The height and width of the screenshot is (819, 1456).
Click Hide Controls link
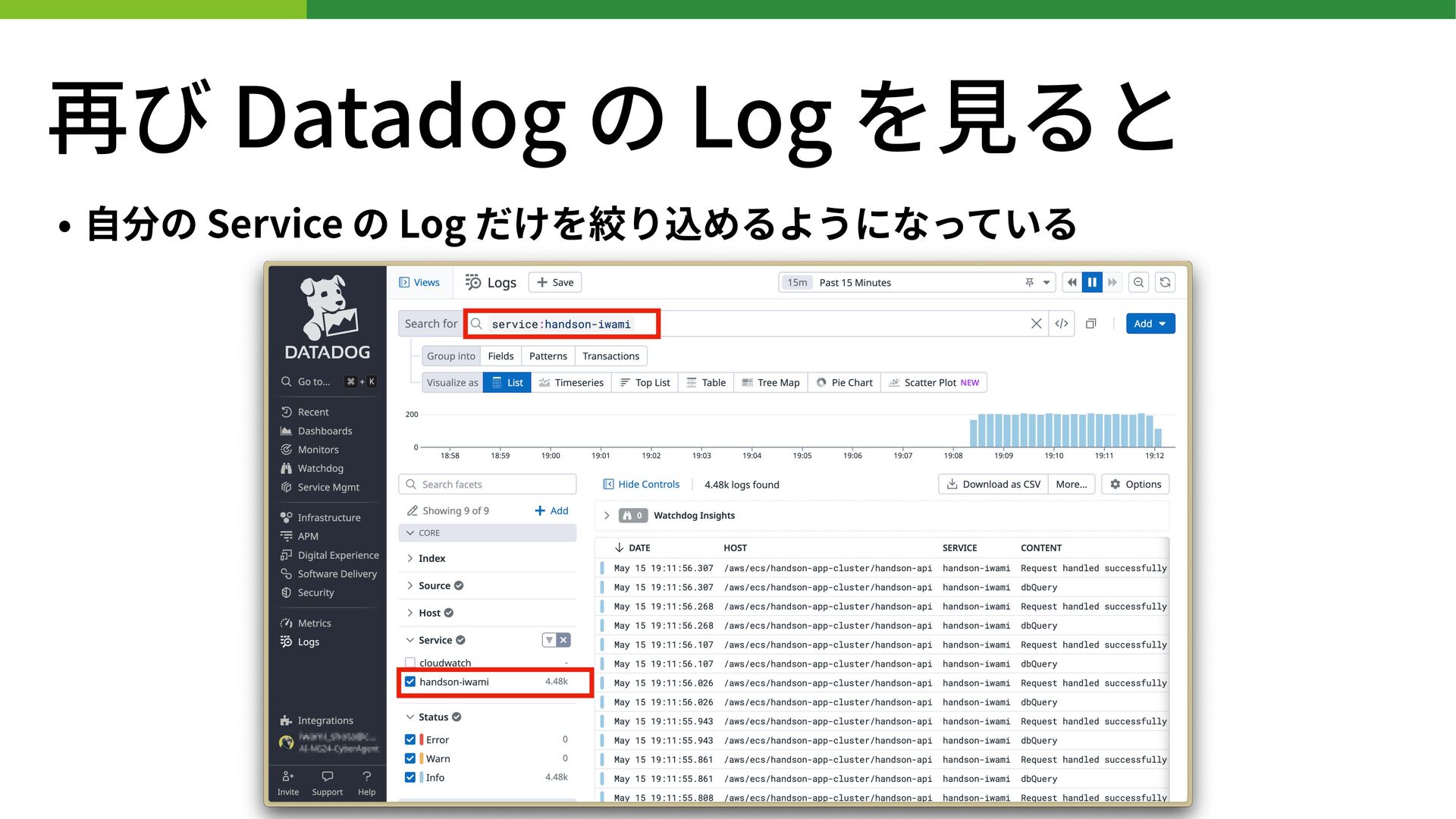pos(641,484)
